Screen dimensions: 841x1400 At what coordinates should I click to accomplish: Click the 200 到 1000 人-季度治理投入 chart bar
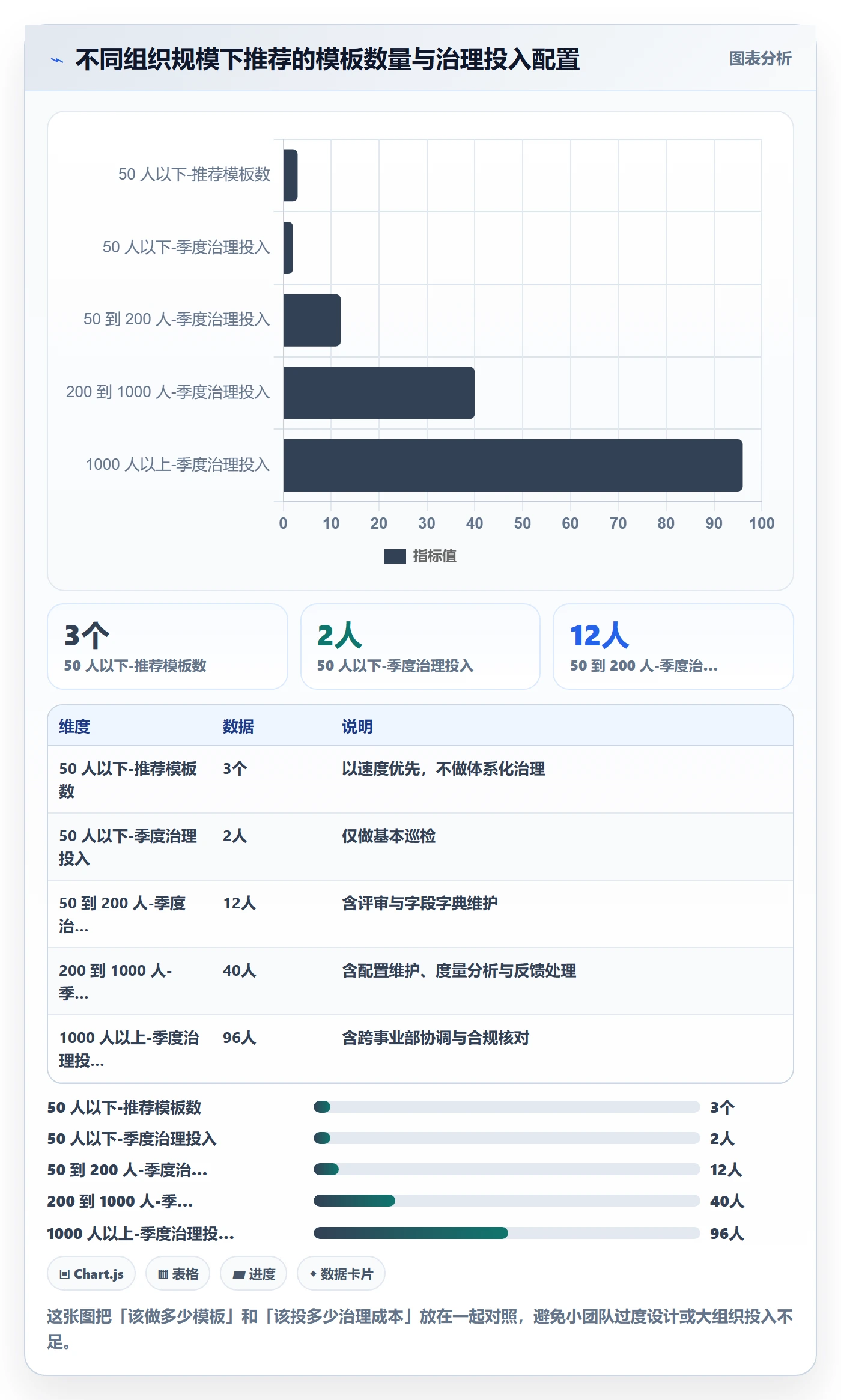pyautogui.click(x=378, y=393)
